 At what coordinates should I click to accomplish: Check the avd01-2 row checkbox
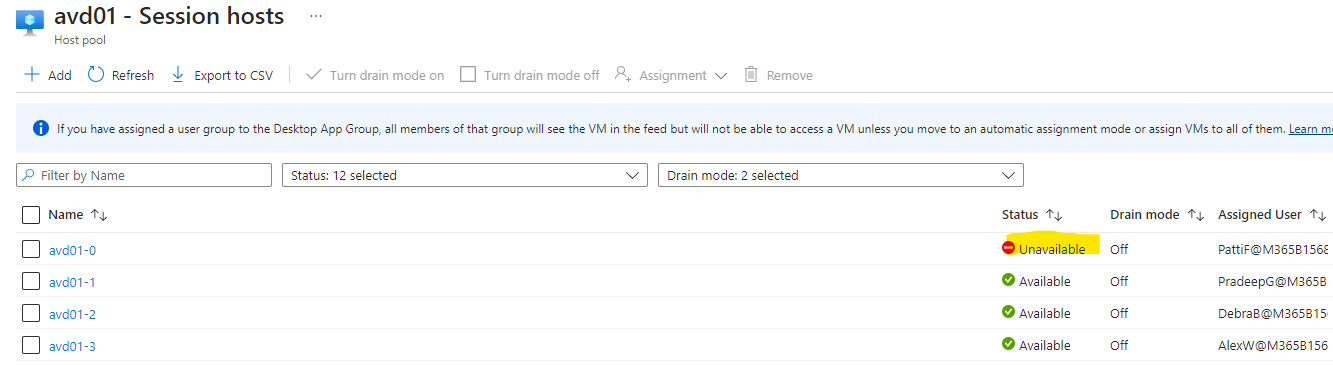click(30, 313)
